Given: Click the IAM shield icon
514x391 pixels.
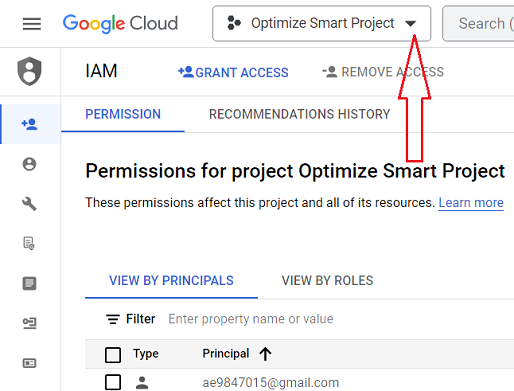Looking at the screenshot, I should point(30,71).
